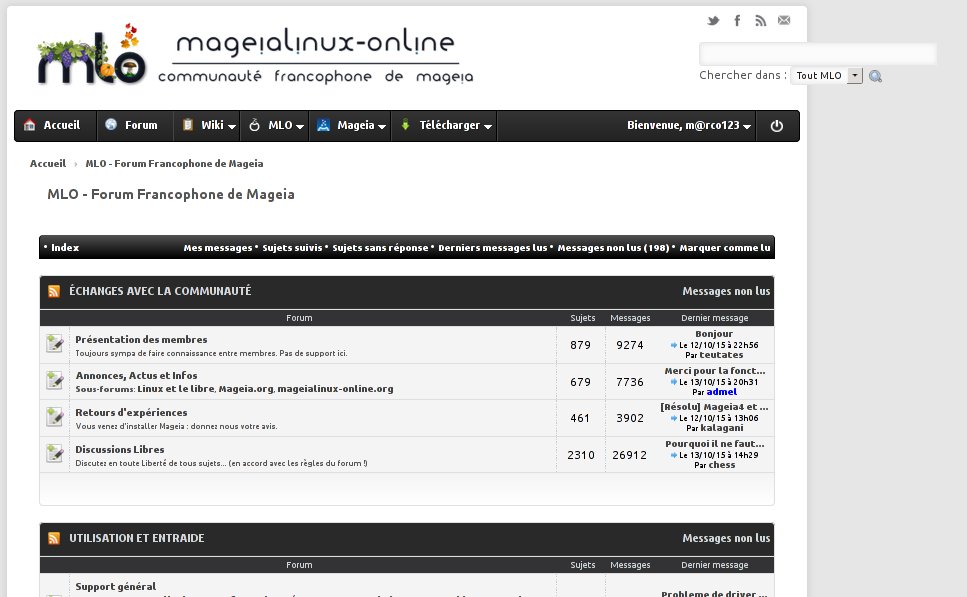Go to last message arrow dated 12/10/15 à 13h06
Viewport: 967px width, 597px height.
point(673,418)
